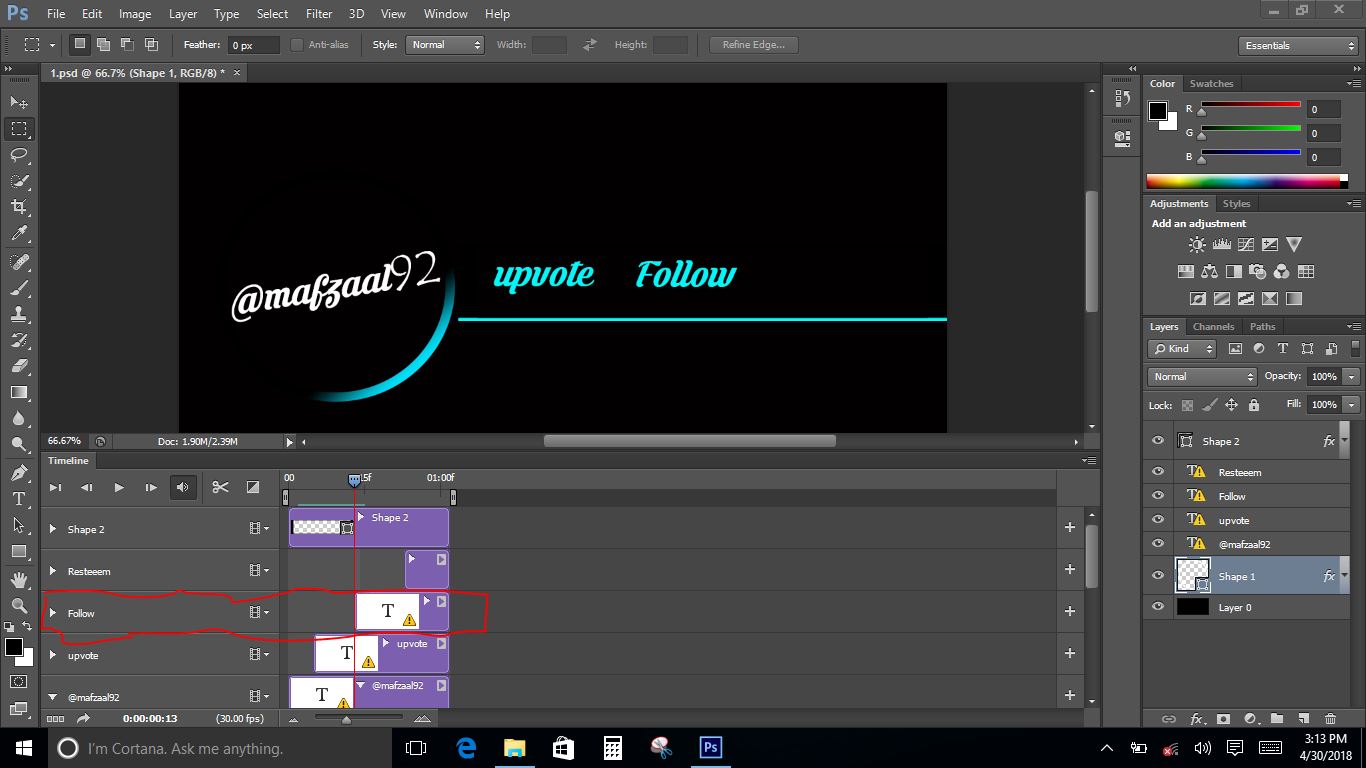Create a new group folder icon
1366x768 pixels.
1277,718
